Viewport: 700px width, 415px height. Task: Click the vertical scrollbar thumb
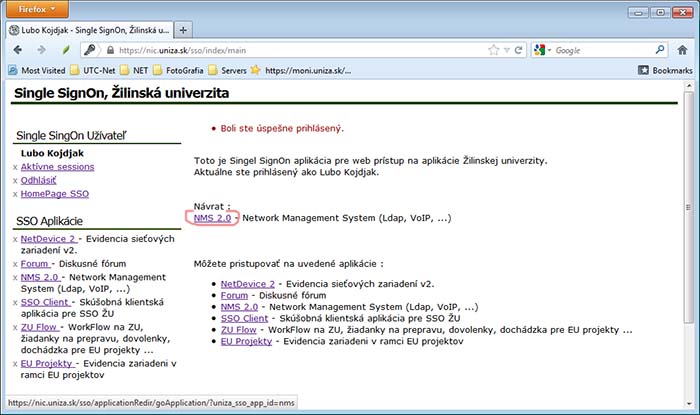(689, 207)
